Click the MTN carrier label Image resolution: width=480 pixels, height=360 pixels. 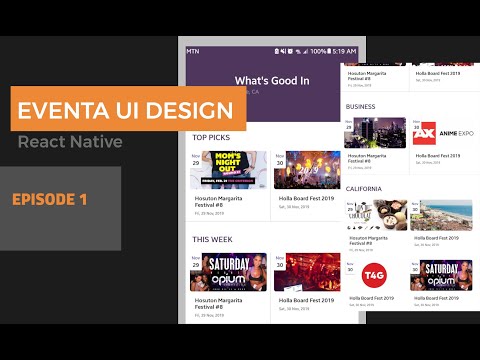coord(193,51)
